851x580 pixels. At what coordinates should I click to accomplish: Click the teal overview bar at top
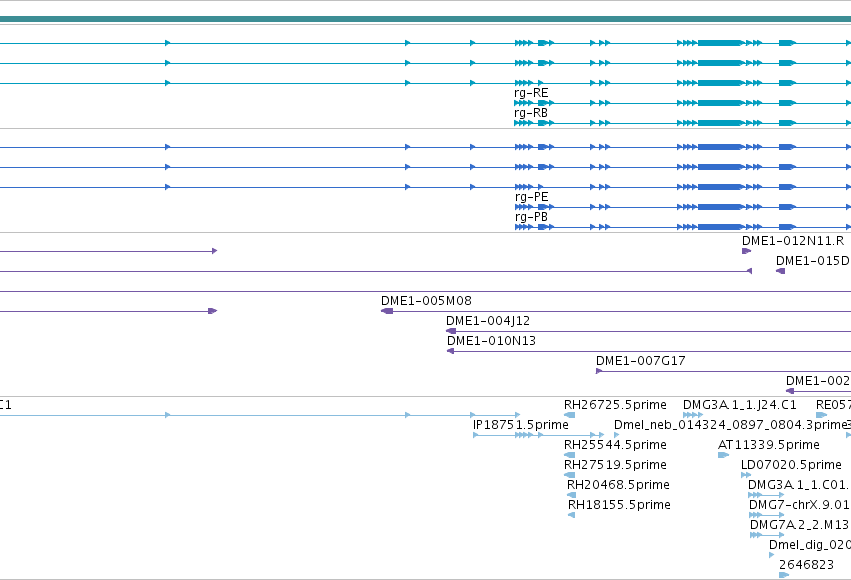coord(426,20)
